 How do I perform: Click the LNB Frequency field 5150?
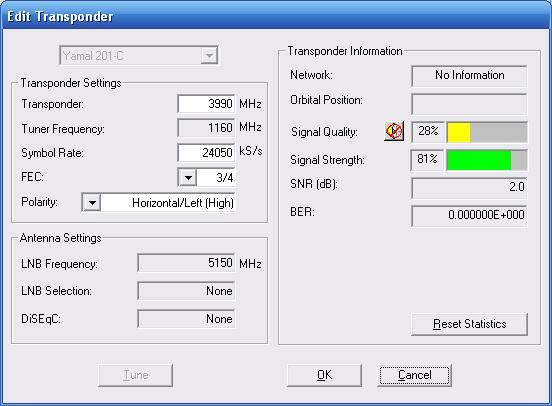[x=186, y=263]
